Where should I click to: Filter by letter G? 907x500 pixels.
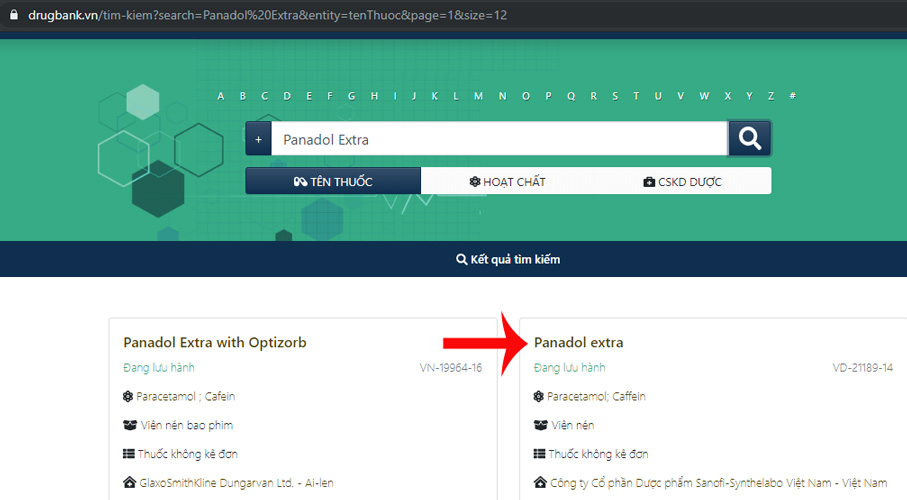(x=352, y=96)
